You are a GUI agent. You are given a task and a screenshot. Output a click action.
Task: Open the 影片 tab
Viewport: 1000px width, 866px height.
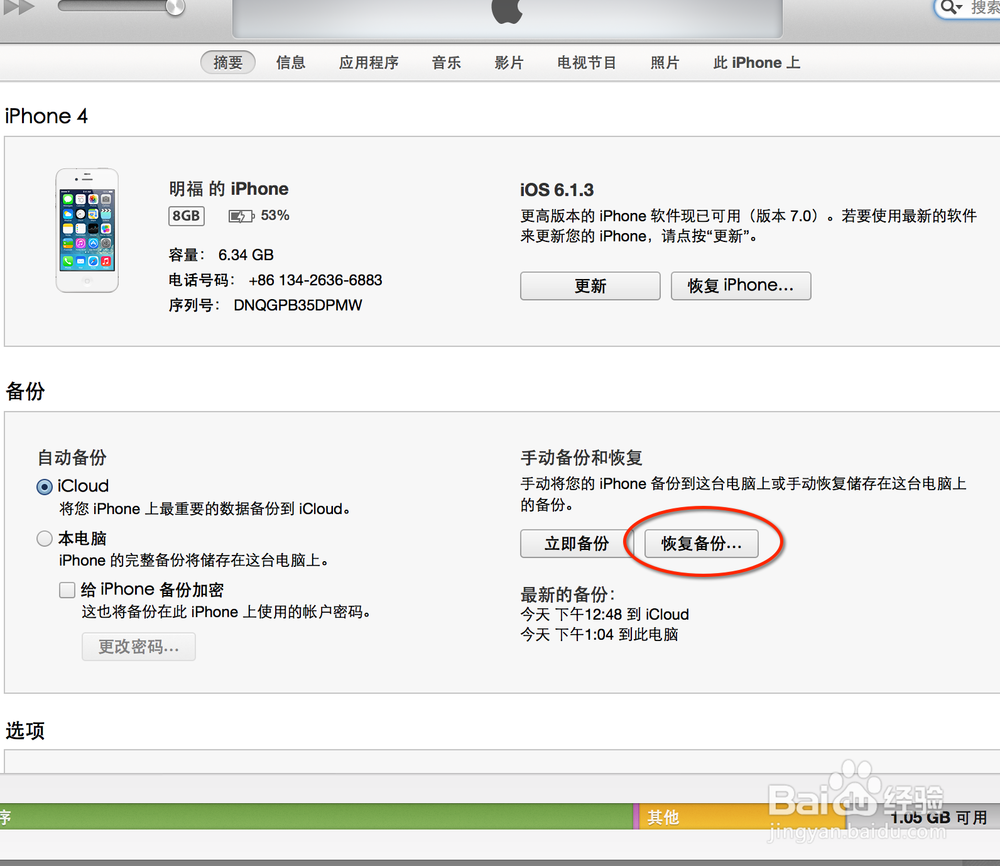coord(509,62)
